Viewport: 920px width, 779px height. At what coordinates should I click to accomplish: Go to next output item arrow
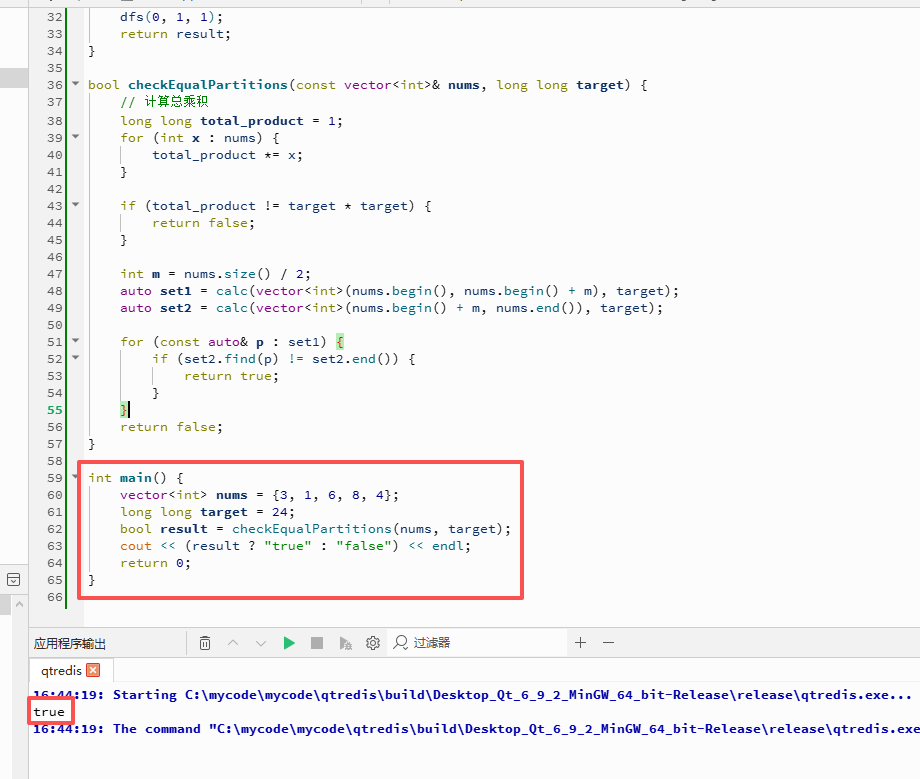point(261,643)
